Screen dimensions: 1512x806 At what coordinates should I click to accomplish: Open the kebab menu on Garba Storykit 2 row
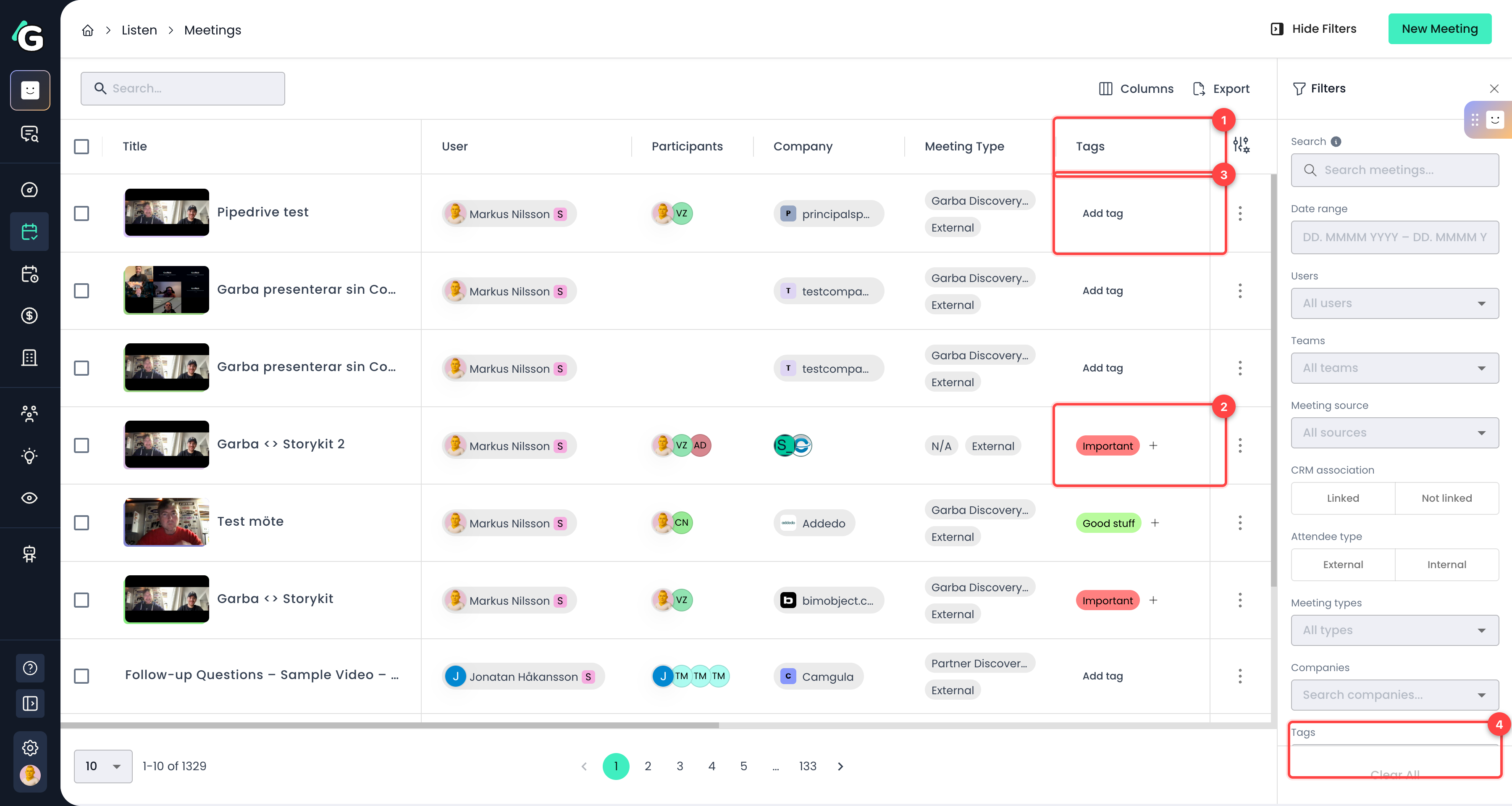(1240, 445)
